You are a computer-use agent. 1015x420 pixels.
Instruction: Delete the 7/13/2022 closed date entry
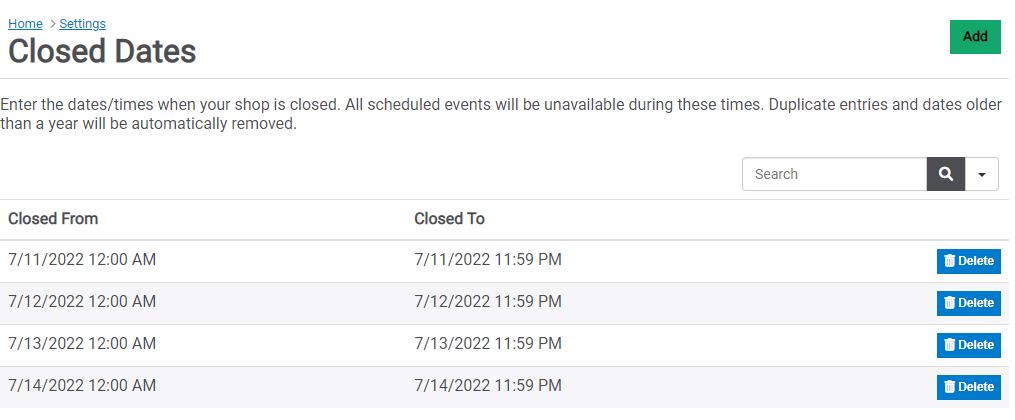point(968,345)
